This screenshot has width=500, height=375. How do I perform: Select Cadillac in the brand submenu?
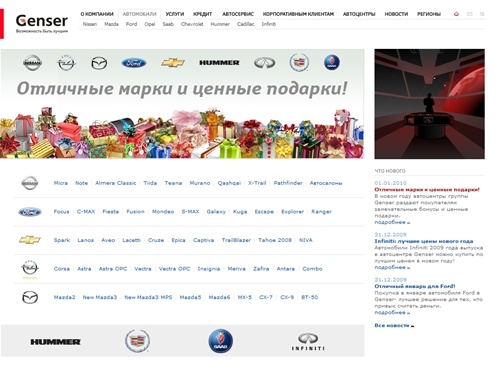click(x=246, y=24)
